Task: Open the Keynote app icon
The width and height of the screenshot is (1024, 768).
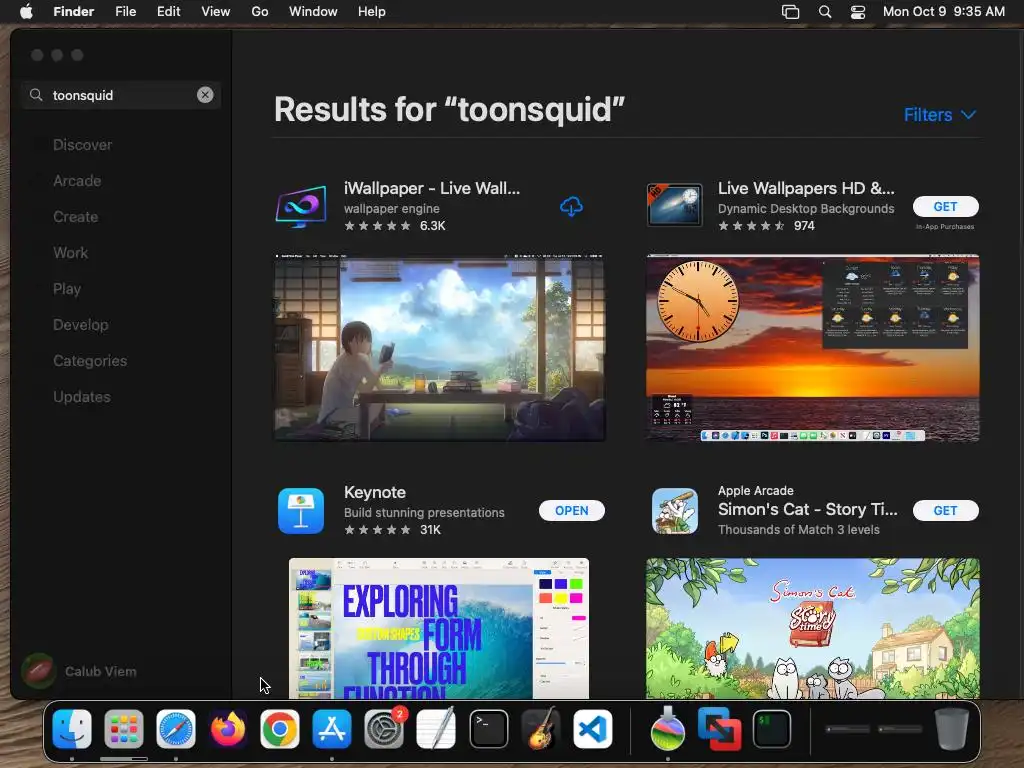Action: [301, 511]
